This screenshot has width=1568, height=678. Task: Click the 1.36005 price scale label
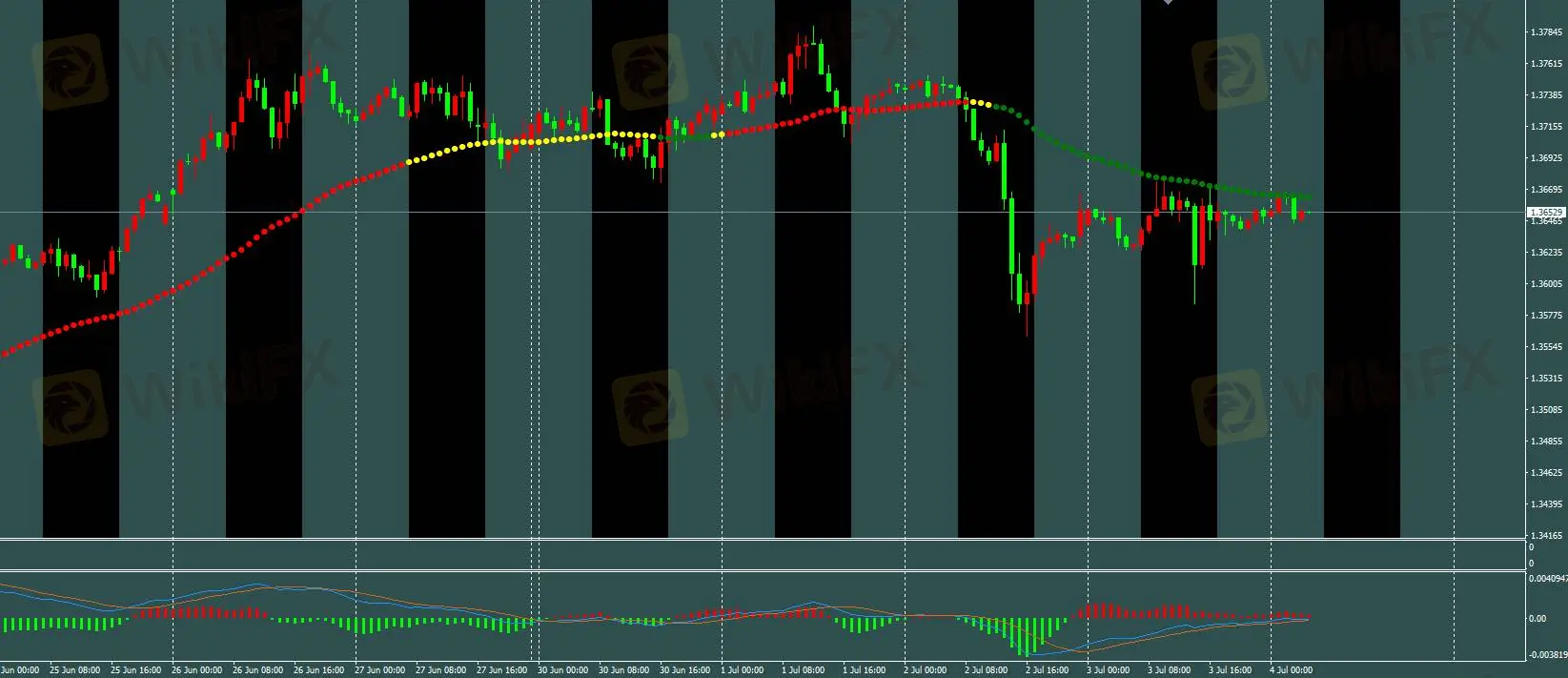[x=1546, y=284]
